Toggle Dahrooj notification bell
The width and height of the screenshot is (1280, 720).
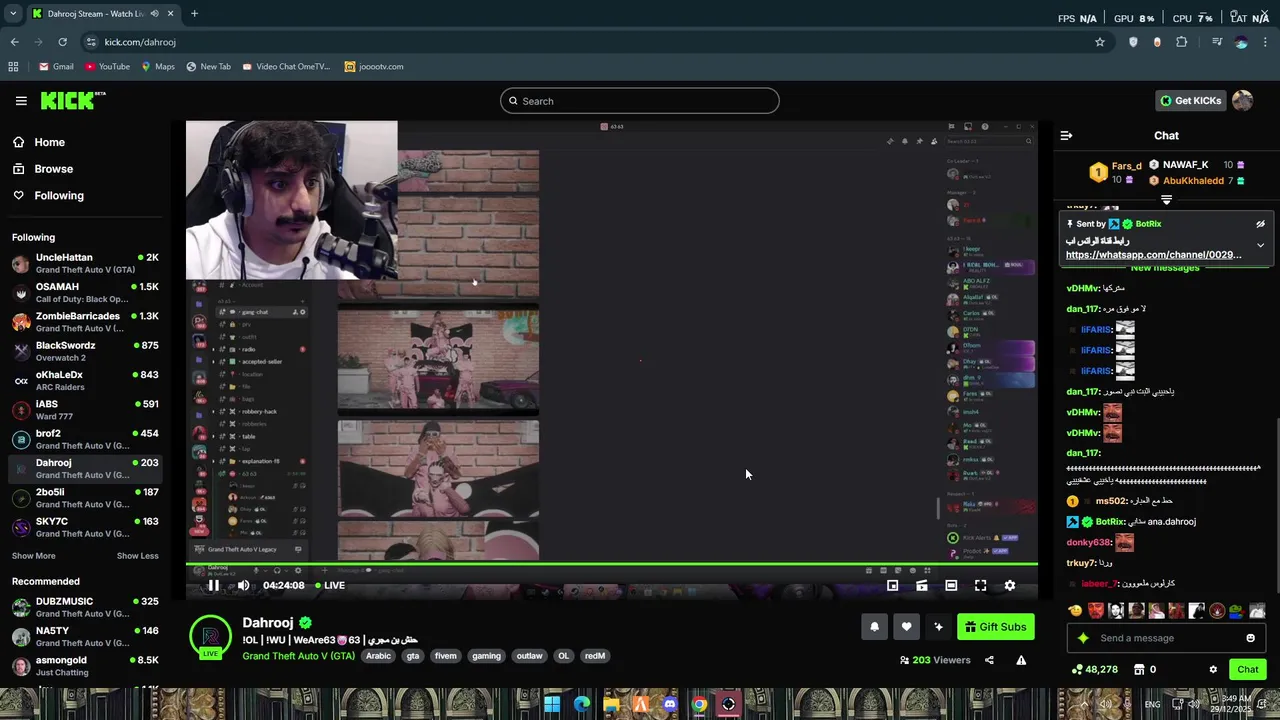tap(874, 627)
